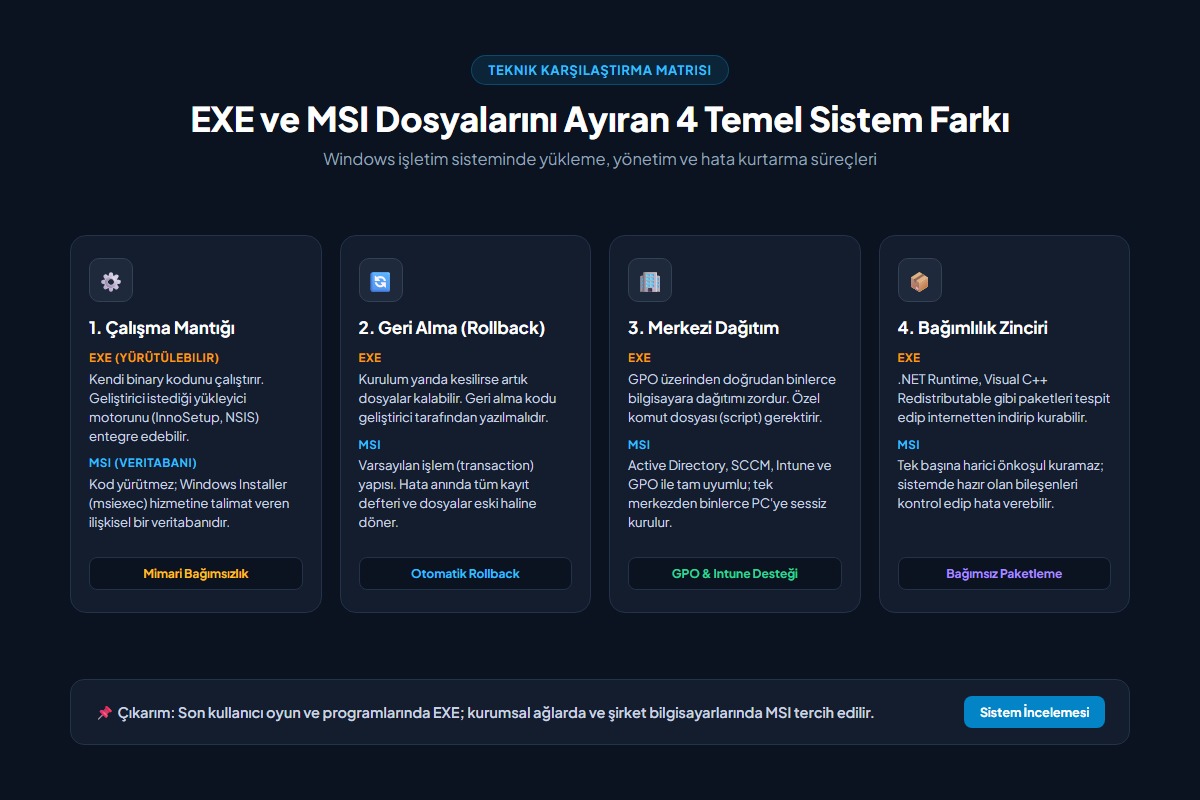
Task: Click the MSI label in Merkezi Dağıtım card
Action: pos(639,444)
